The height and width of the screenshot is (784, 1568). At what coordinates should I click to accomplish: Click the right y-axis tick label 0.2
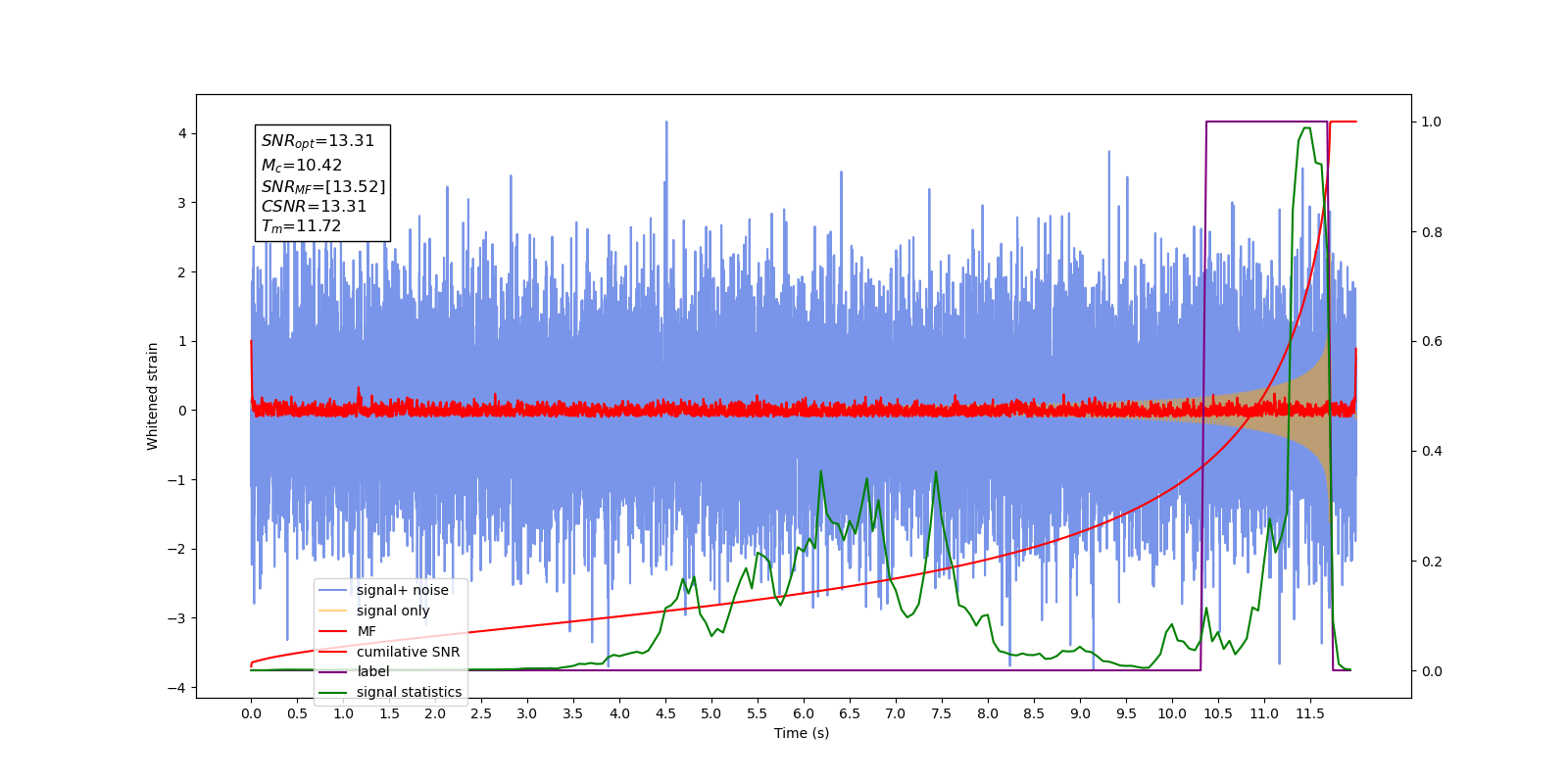[1432, 562]
